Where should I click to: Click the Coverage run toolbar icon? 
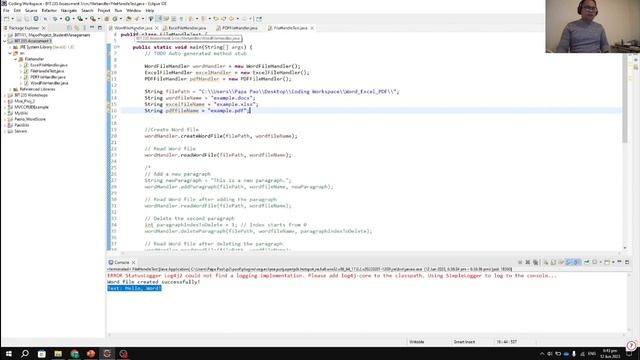point(80,19)
